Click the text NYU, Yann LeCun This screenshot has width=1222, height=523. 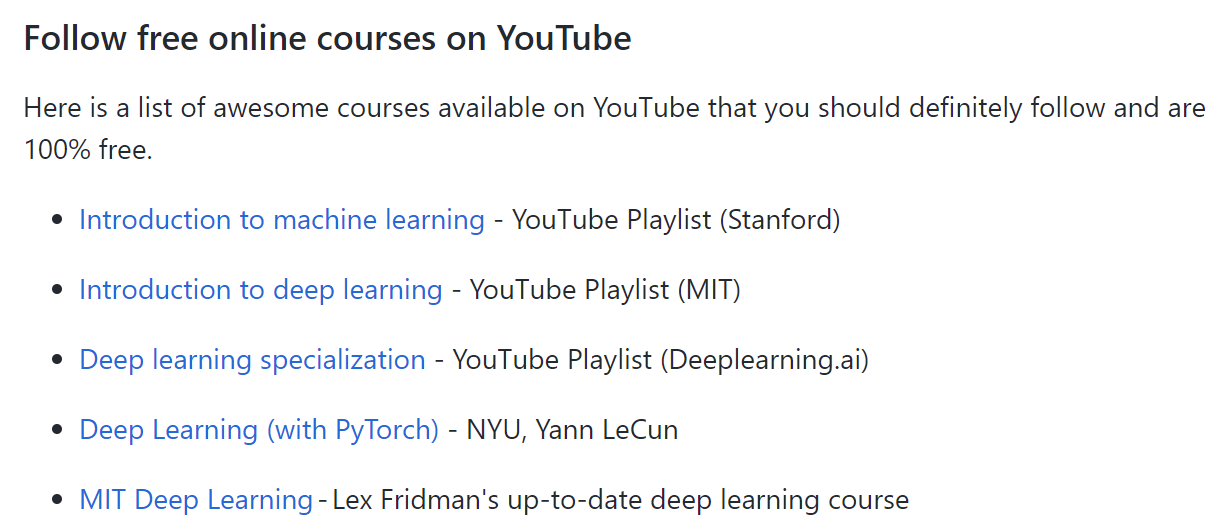[573, 430]
